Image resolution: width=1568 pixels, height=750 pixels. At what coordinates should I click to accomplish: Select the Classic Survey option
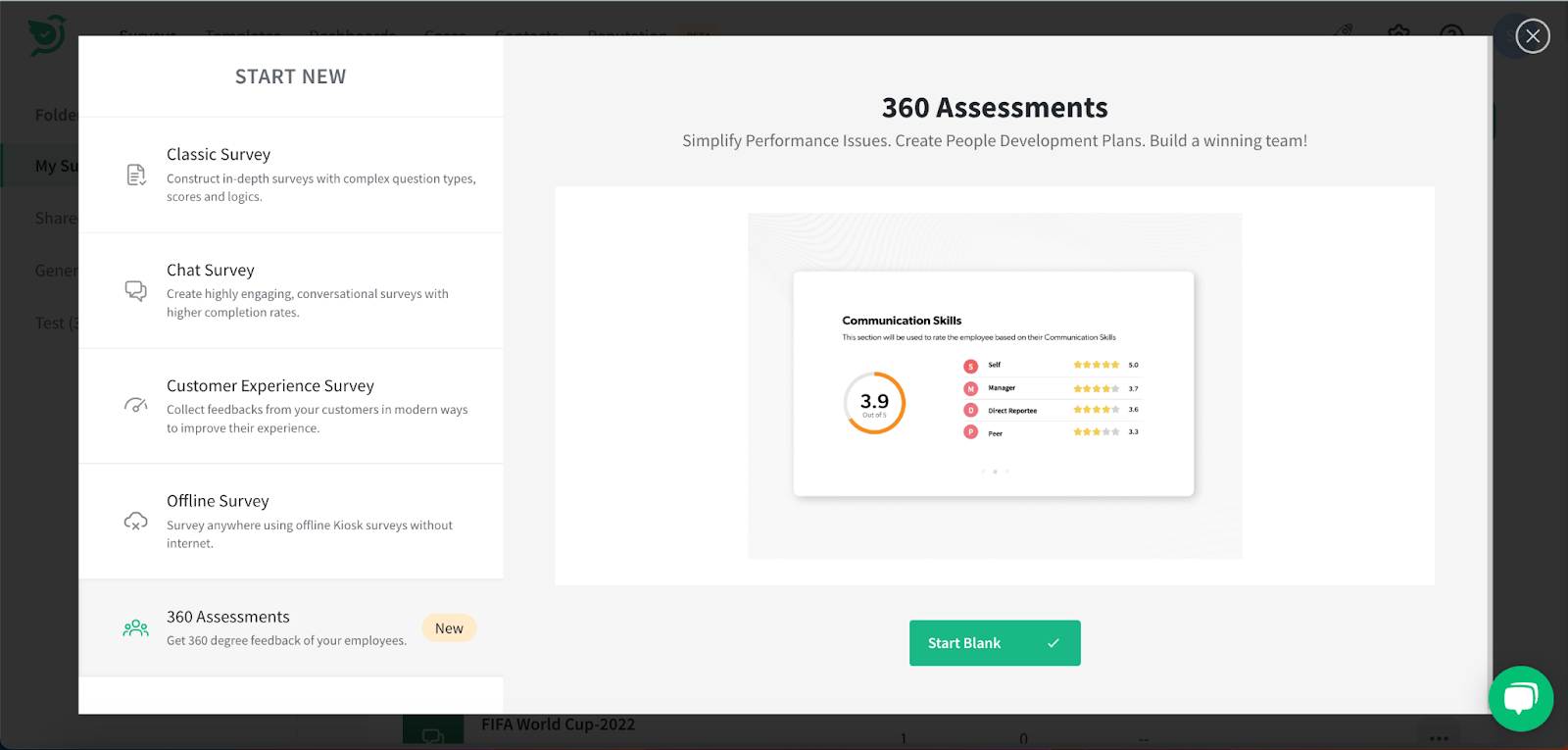[x=291, y=175]
